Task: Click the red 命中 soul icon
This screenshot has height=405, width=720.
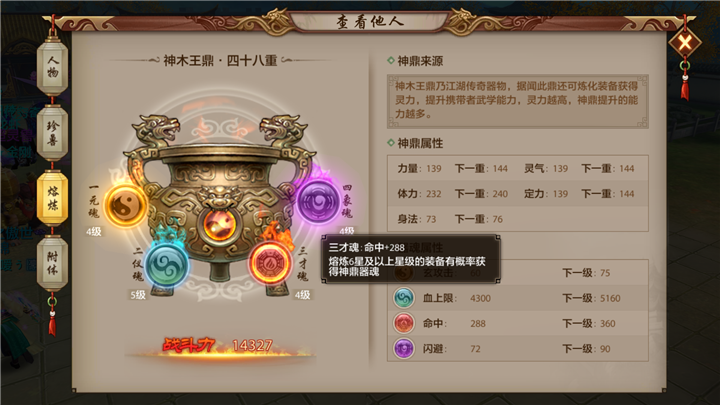Action: [404, 323]
